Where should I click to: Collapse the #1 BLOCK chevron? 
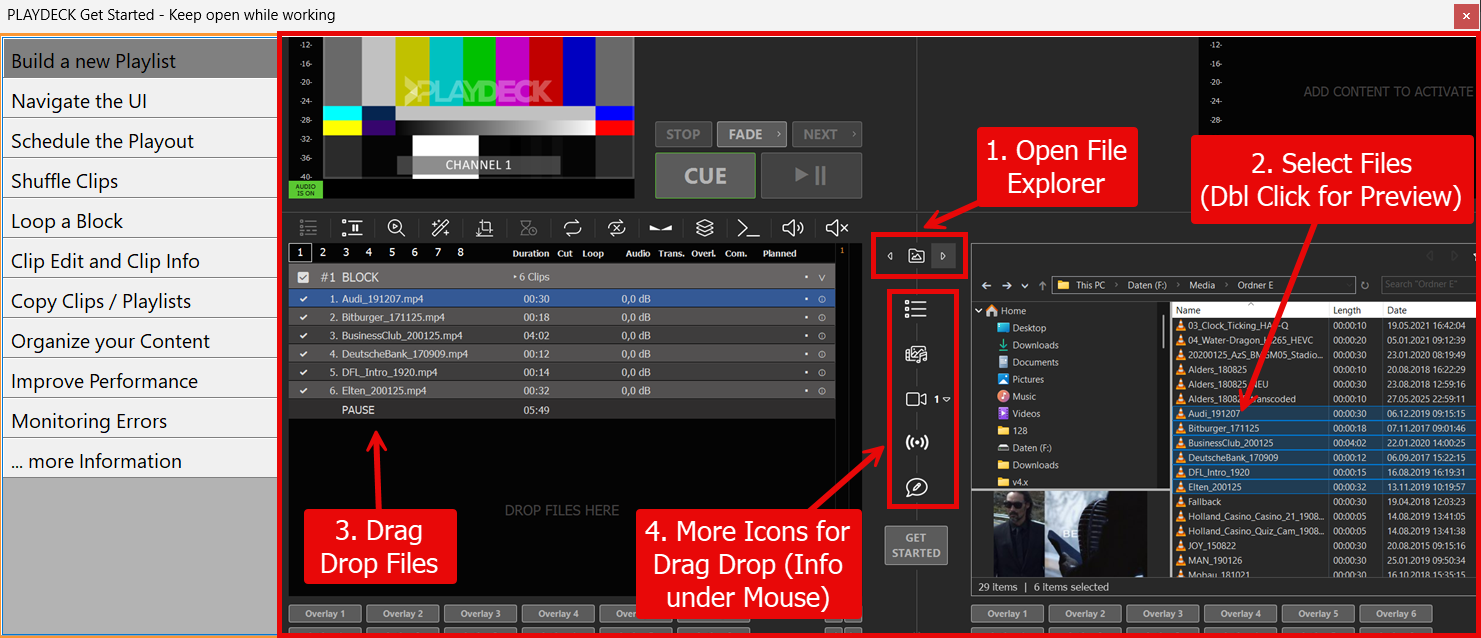(822, 278)
